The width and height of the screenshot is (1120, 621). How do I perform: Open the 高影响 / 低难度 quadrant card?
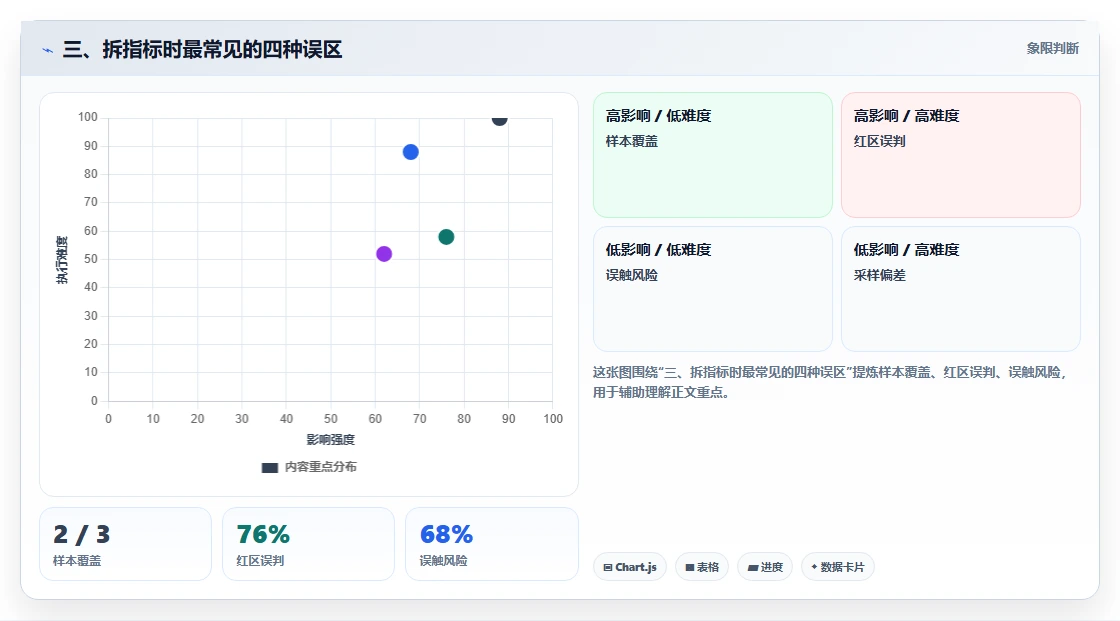[x=713, y=155]
